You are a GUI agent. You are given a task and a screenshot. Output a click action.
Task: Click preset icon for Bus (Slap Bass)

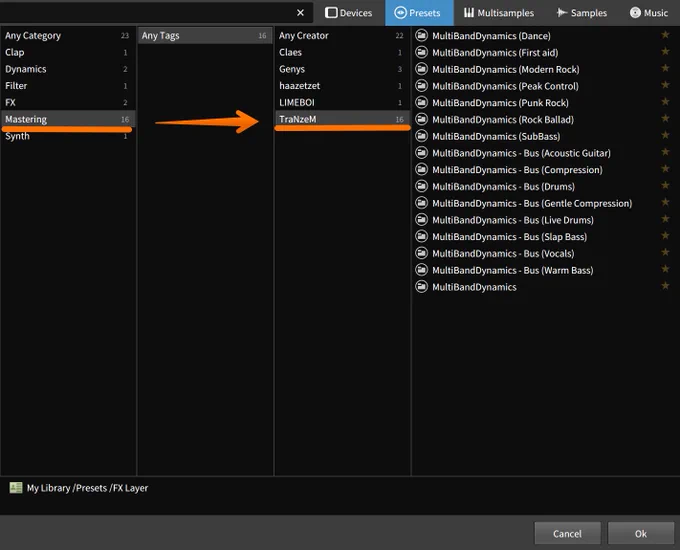422,236
